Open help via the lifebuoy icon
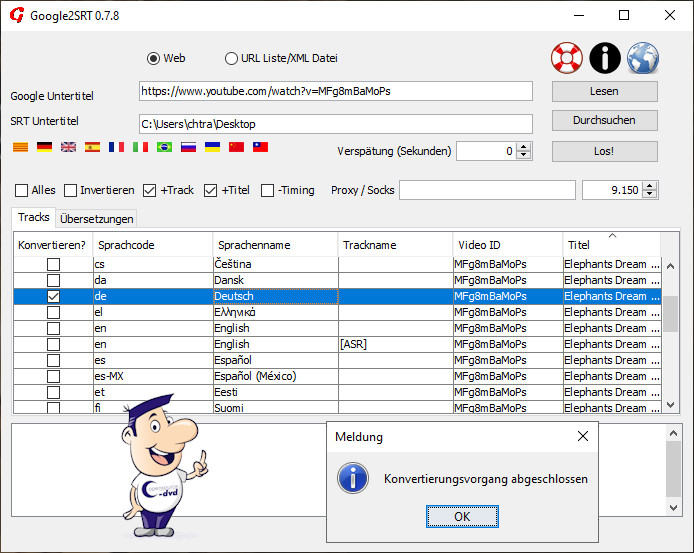 [567, 58]
